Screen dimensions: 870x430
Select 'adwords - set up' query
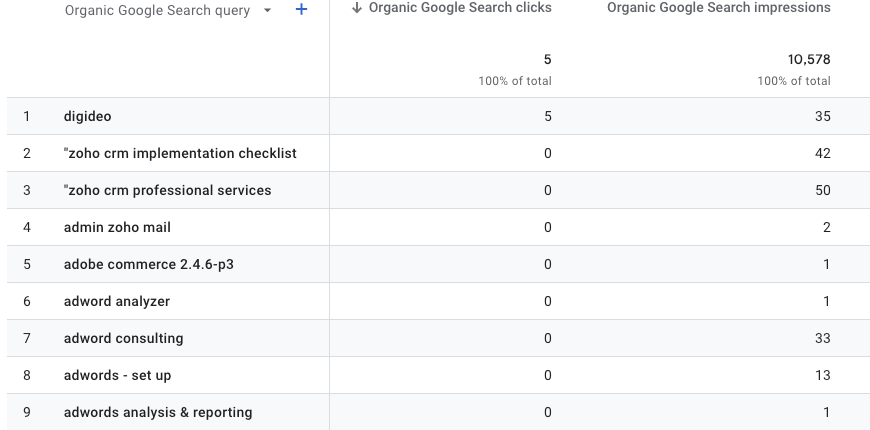point(118,376)
